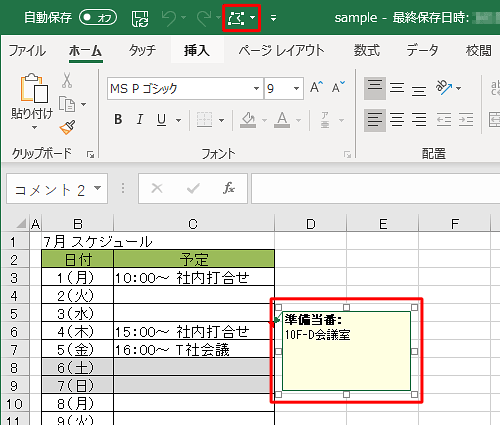Click the Redo arrow icon
This screenshot has width=500, height=425.
click(204, 18)
